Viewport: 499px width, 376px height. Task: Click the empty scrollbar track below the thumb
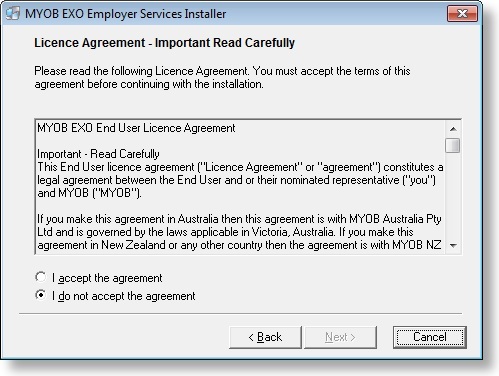tap(453, 196)
